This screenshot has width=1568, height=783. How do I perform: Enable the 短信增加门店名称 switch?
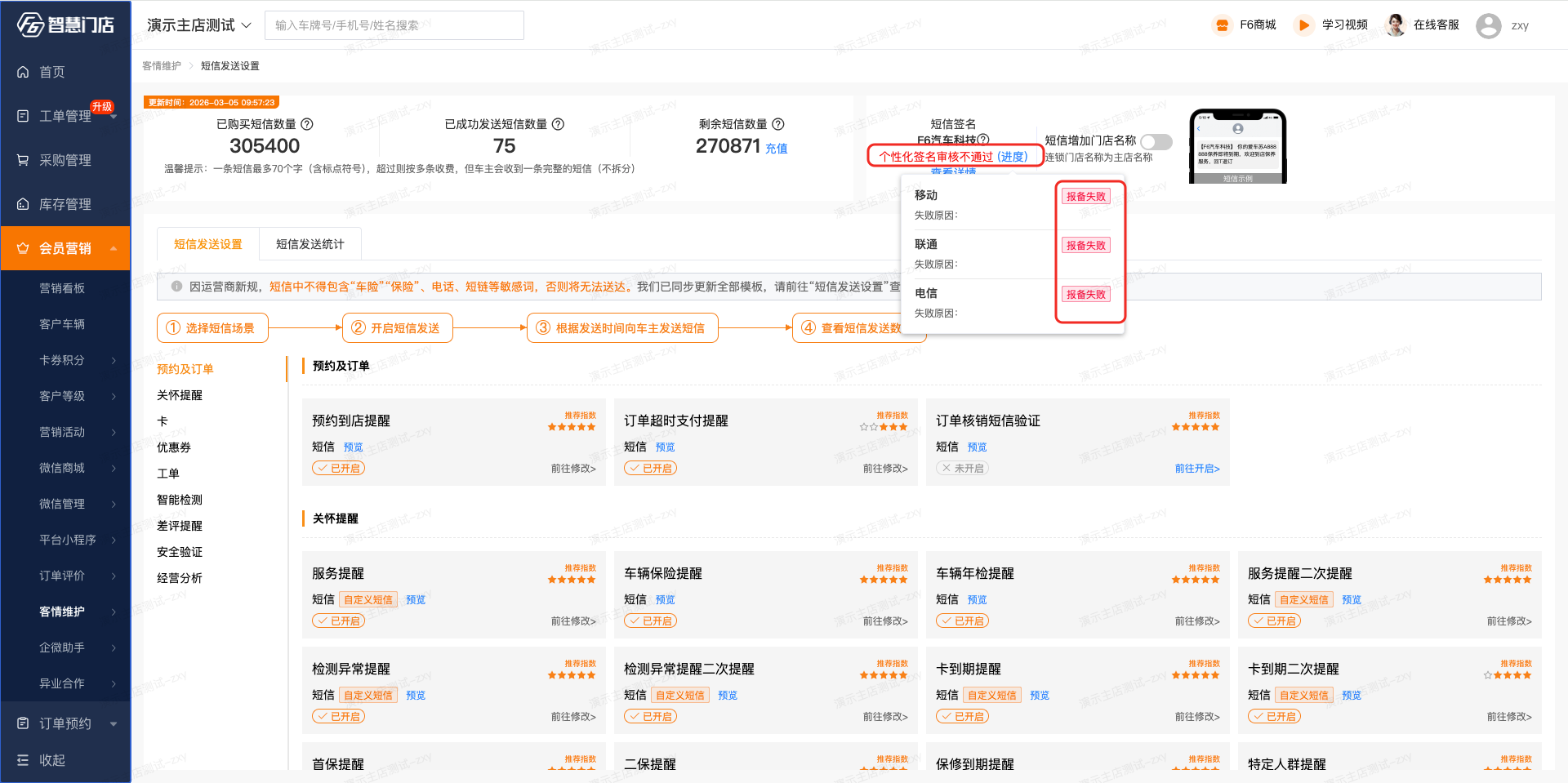1156,141
